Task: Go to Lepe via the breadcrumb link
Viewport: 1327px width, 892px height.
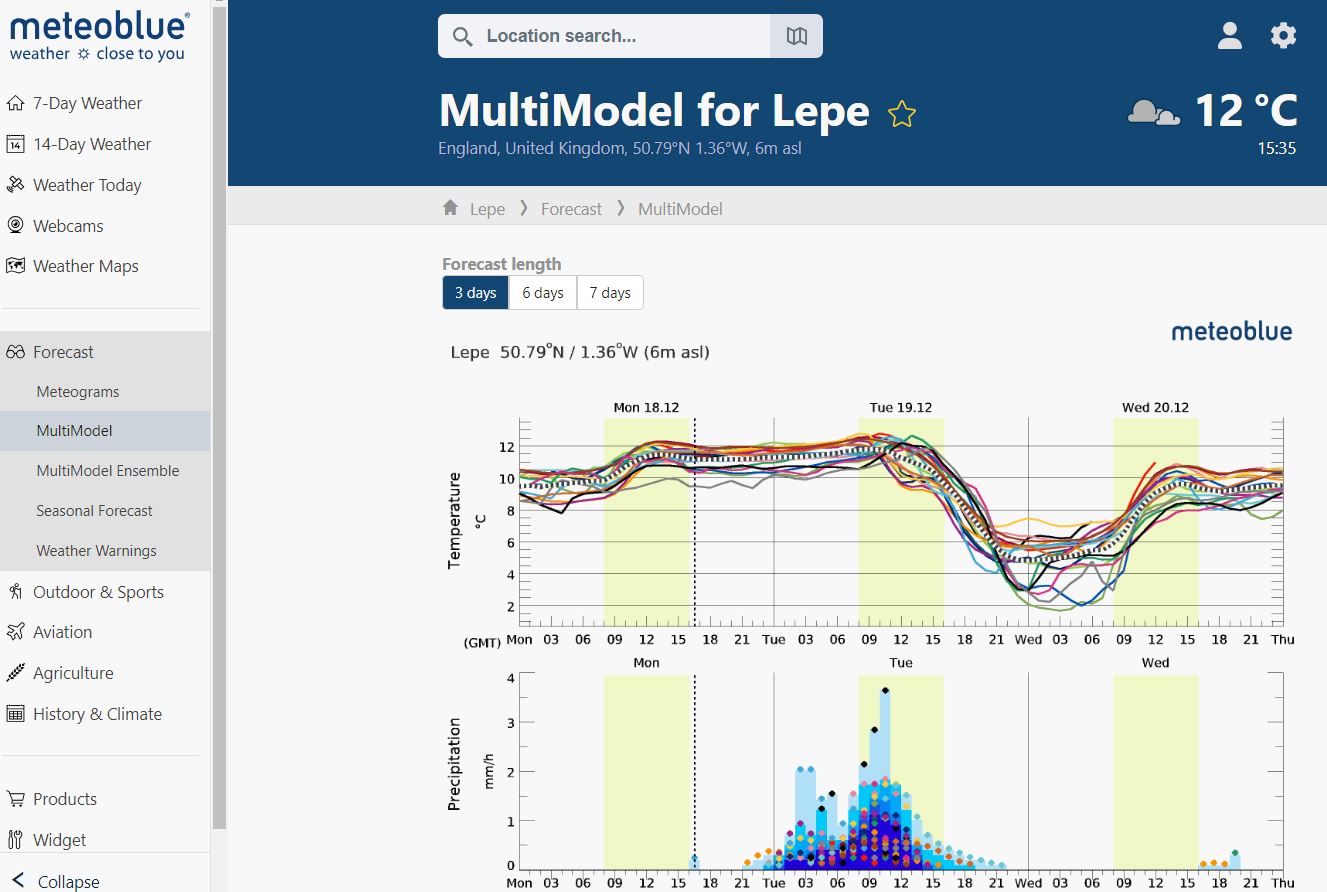Action: pyautogui.click(x=488, y=208)
